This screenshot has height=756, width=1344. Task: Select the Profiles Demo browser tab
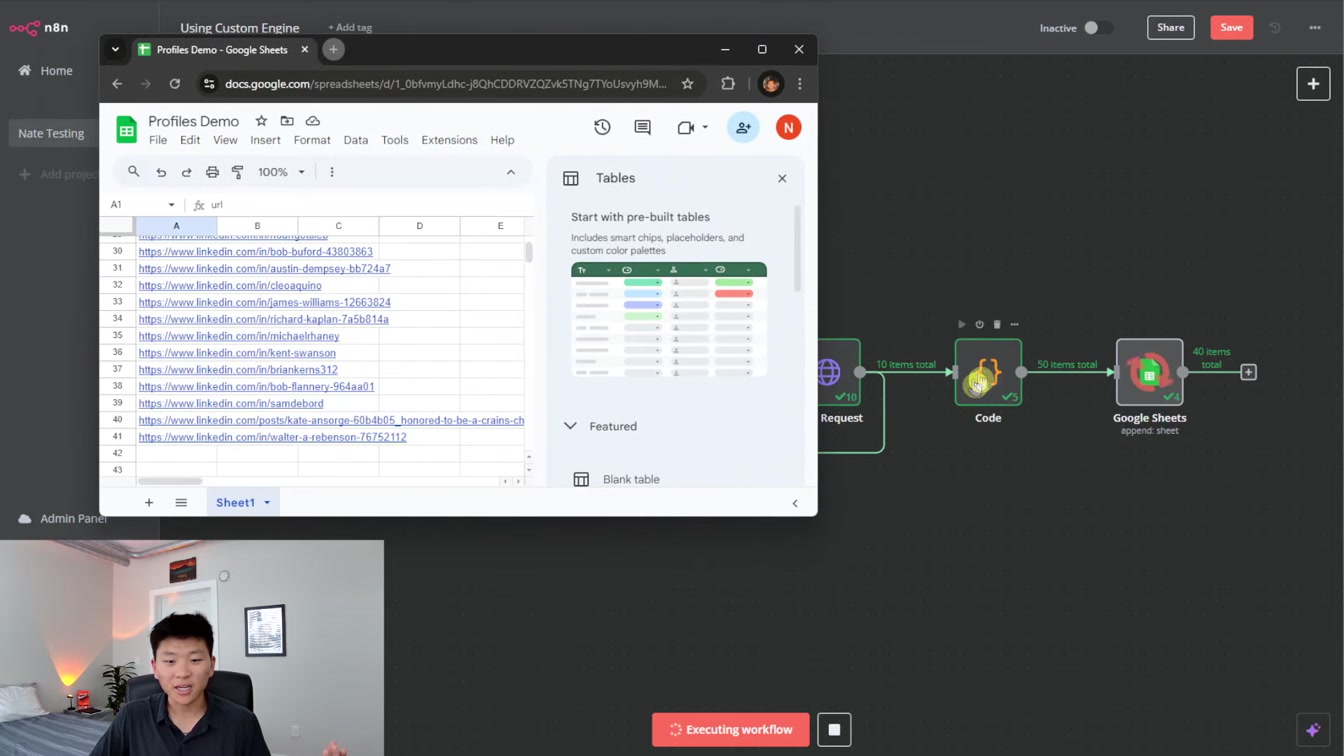(x=222, y=49)
